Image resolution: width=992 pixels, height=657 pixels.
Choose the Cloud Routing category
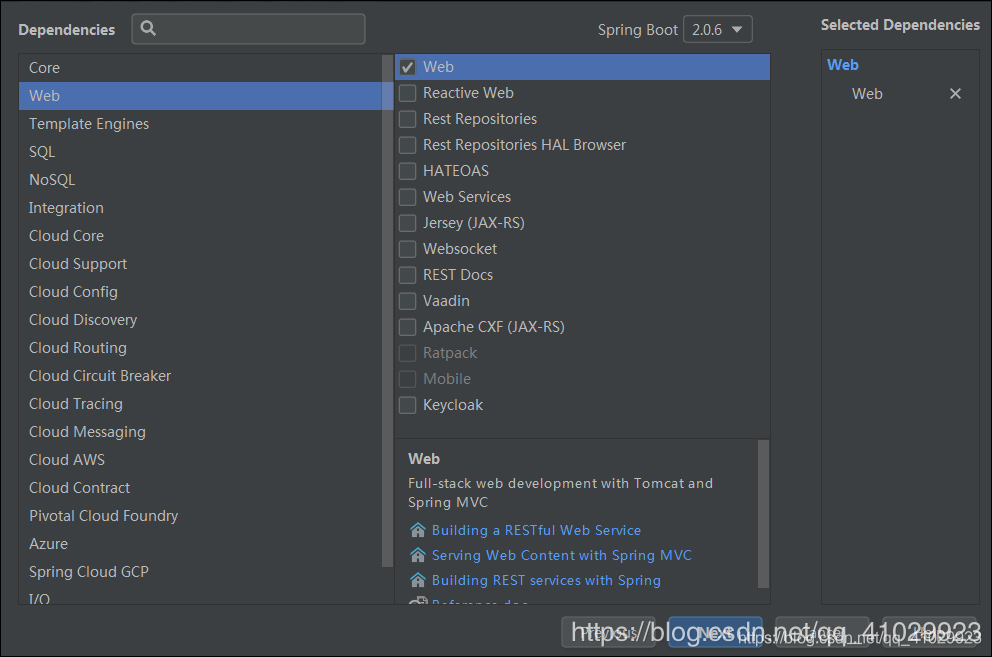click(201, 347)
